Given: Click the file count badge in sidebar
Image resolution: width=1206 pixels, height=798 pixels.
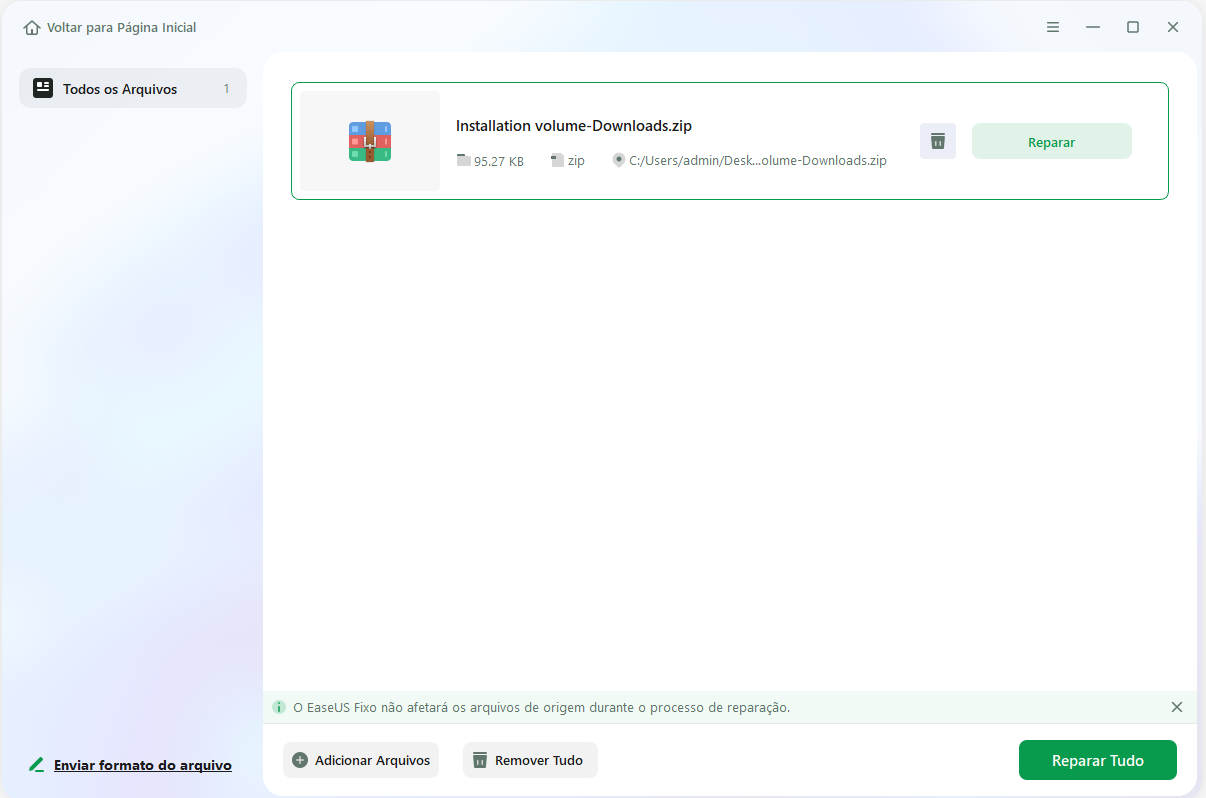Looking at the screenshot, I should [x=227, y=89].
